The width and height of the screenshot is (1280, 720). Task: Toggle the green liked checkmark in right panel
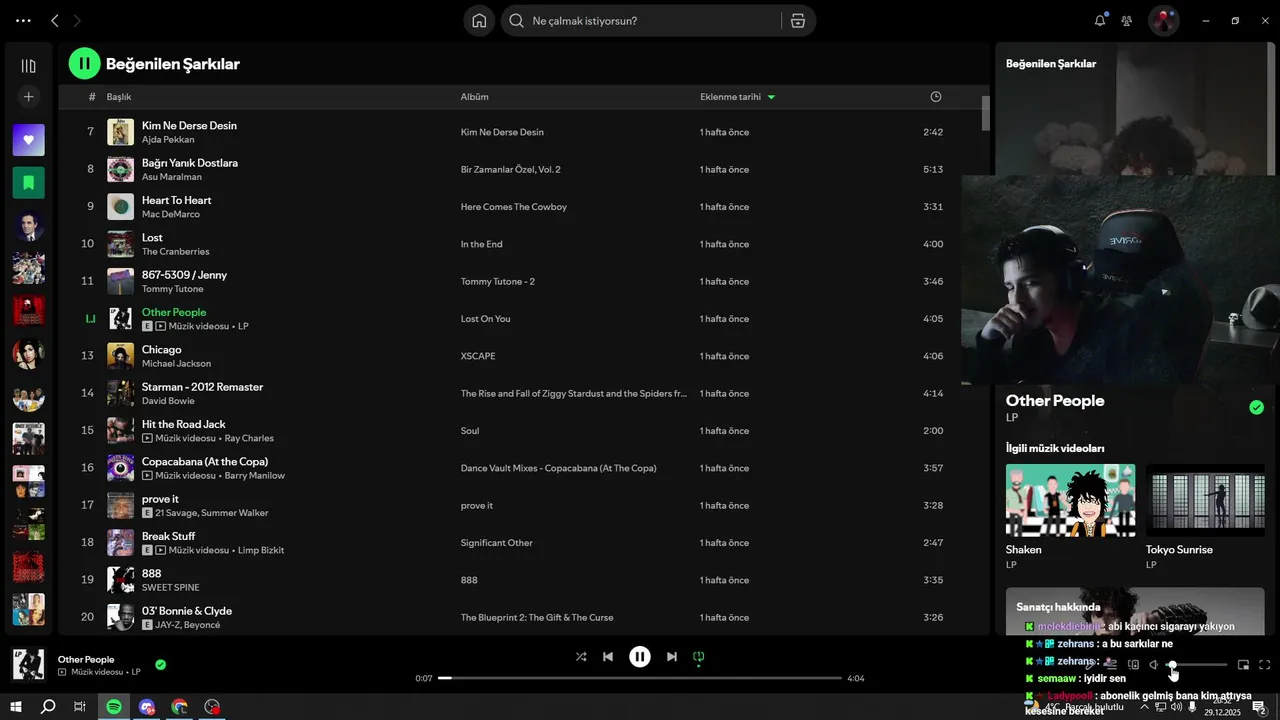click(1256, 407)
